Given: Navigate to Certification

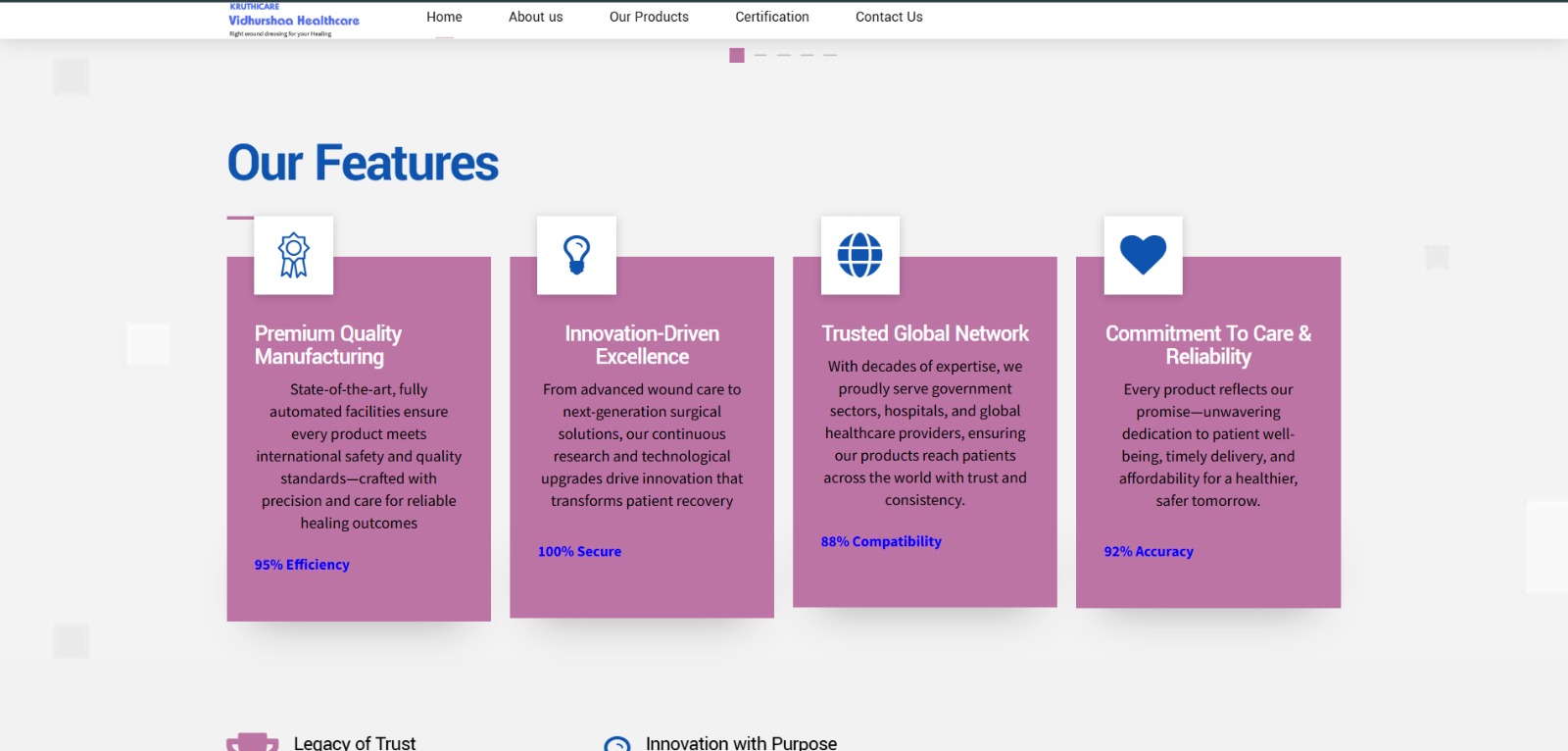Looking at the screenshot, I should (772, 17).
